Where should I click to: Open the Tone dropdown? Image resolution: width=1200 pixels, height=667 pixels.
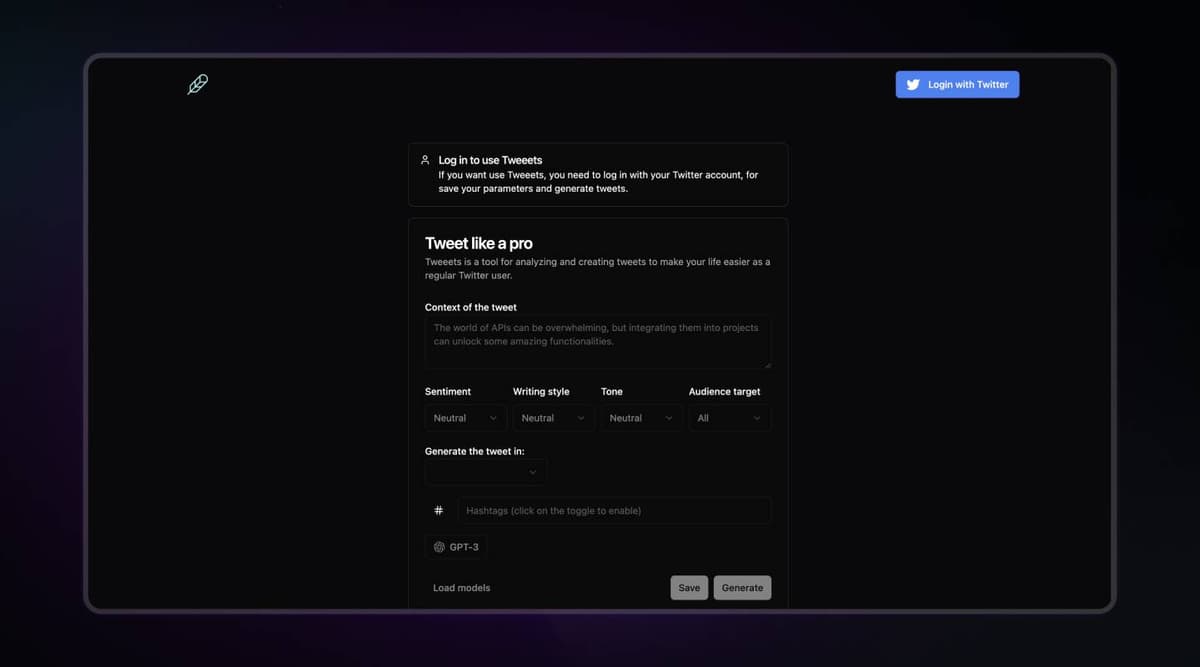point(641,417)
